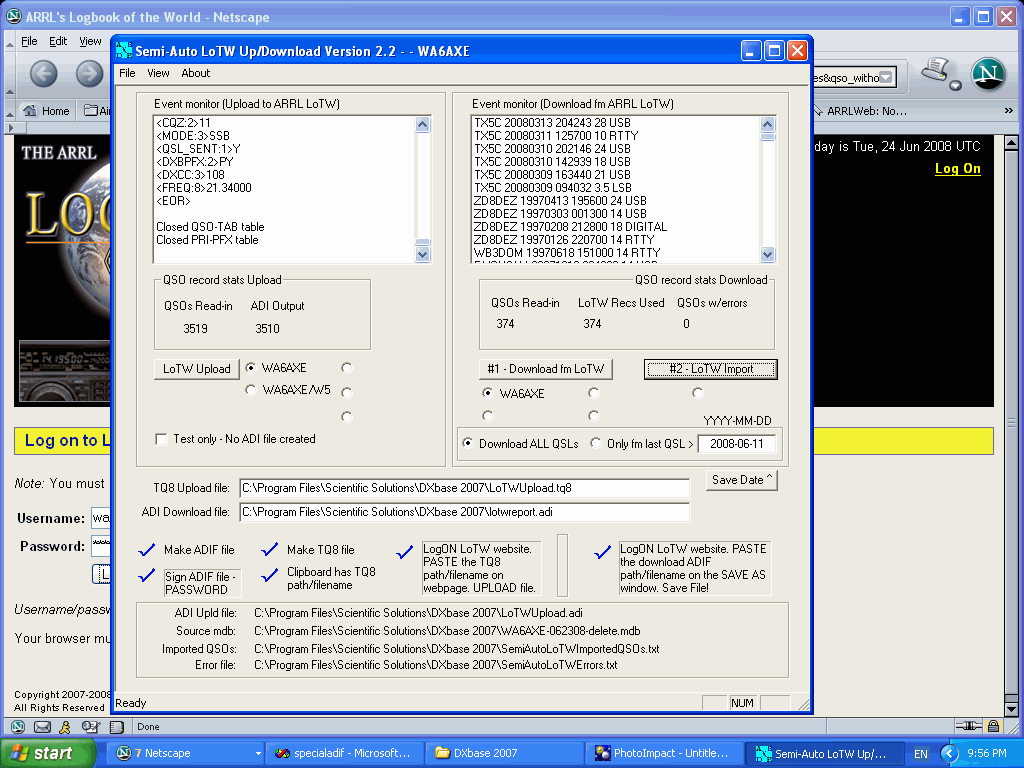Click the LoTW Upload button
The image size is (1024, 768).
pos(197,369)
